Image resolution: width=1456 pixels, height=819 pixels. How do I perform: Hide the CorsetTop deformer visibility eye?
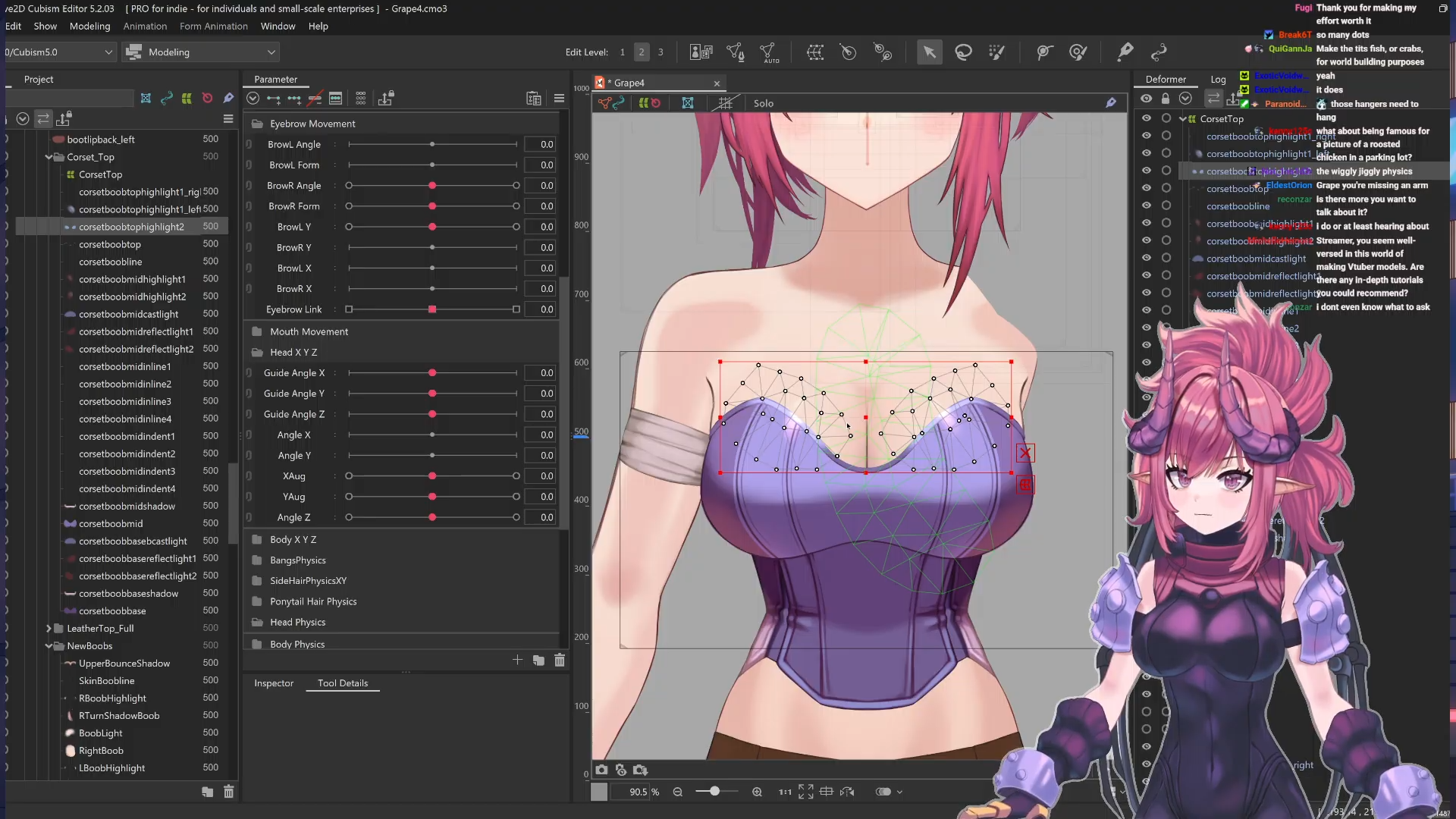click(1147, 118)
